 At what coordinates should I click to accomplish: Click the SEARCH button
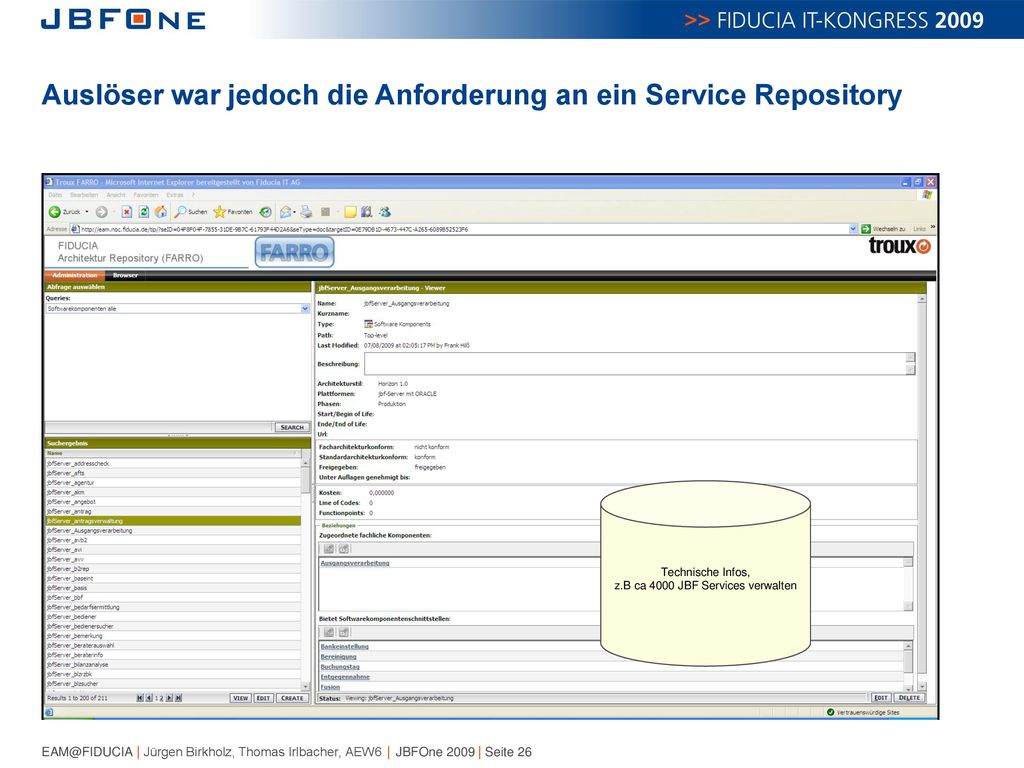pyautogui.click(x=292, y=427)
